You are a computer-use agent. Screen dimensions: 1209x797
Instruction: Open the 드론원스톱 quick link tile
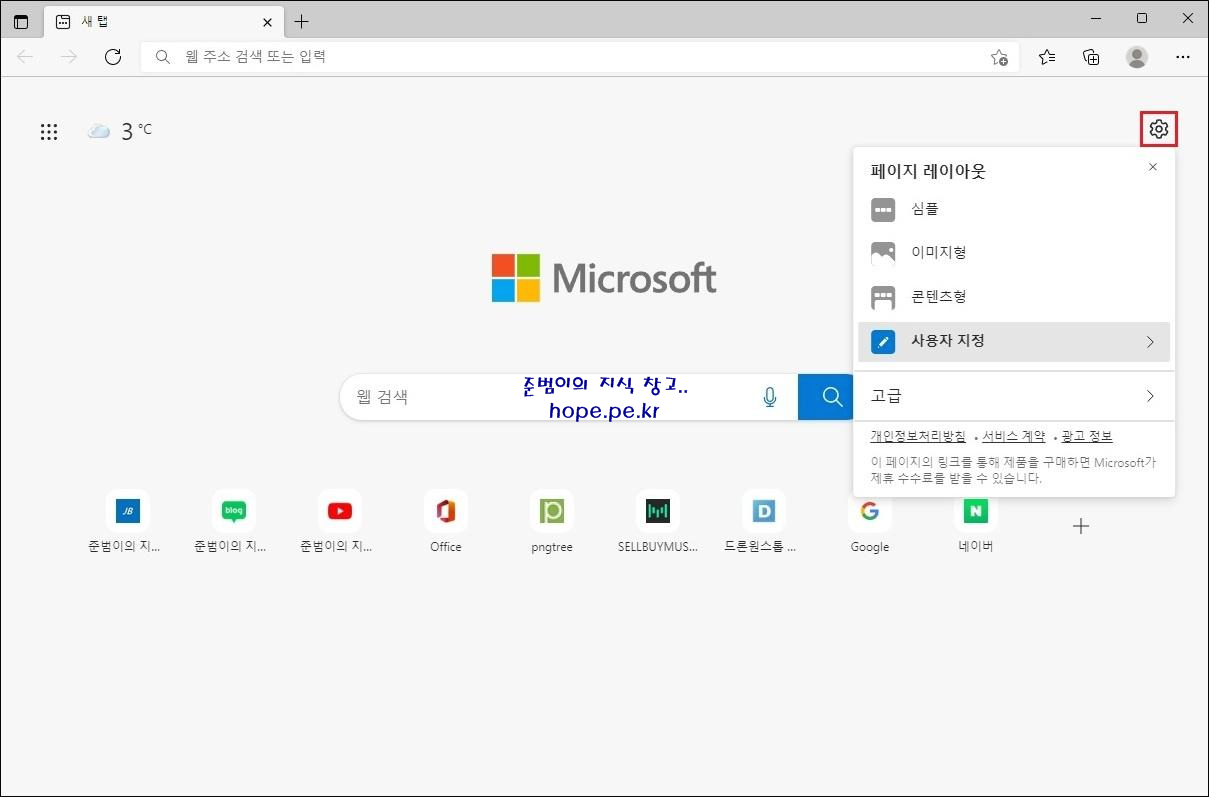(764, 512)
